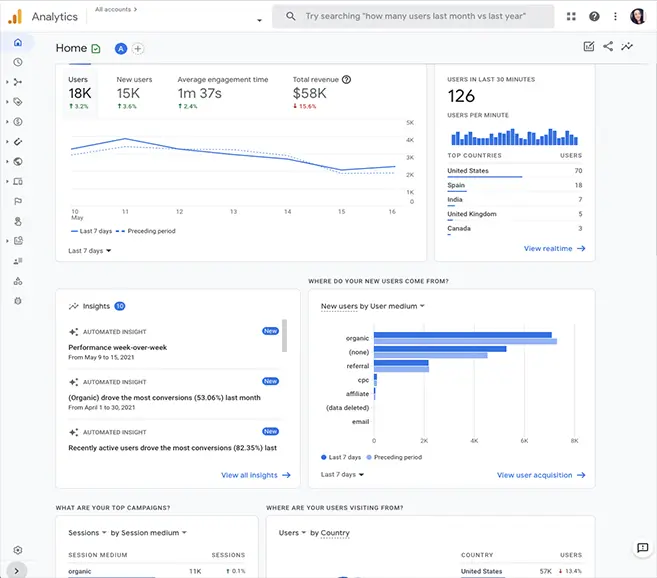Click the Customize report edit icon
This screenshot has height=578, width=657.
point(589,46)
